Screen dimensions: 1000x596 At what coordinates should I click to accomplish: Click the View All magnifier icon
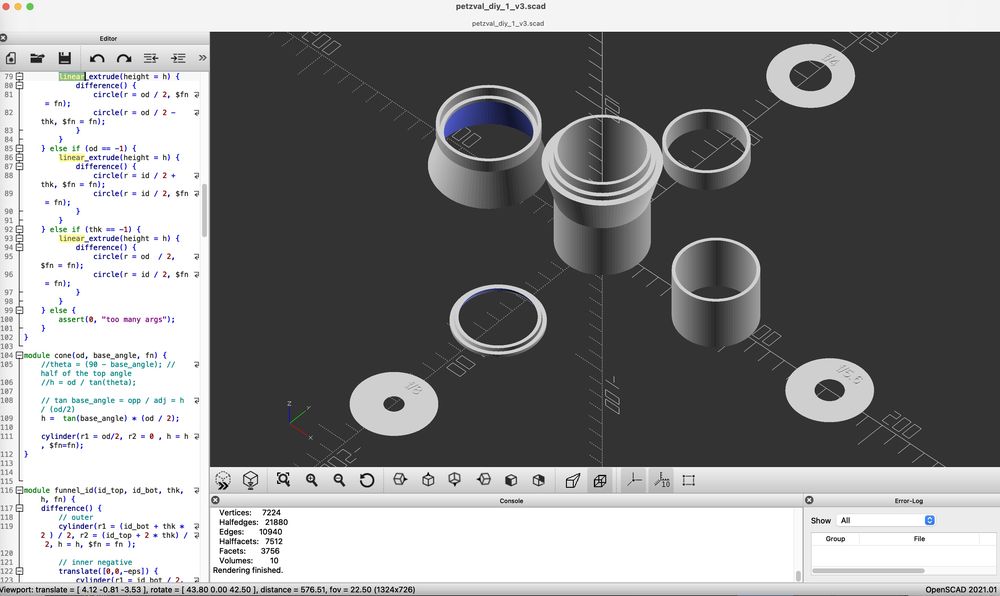283,480
